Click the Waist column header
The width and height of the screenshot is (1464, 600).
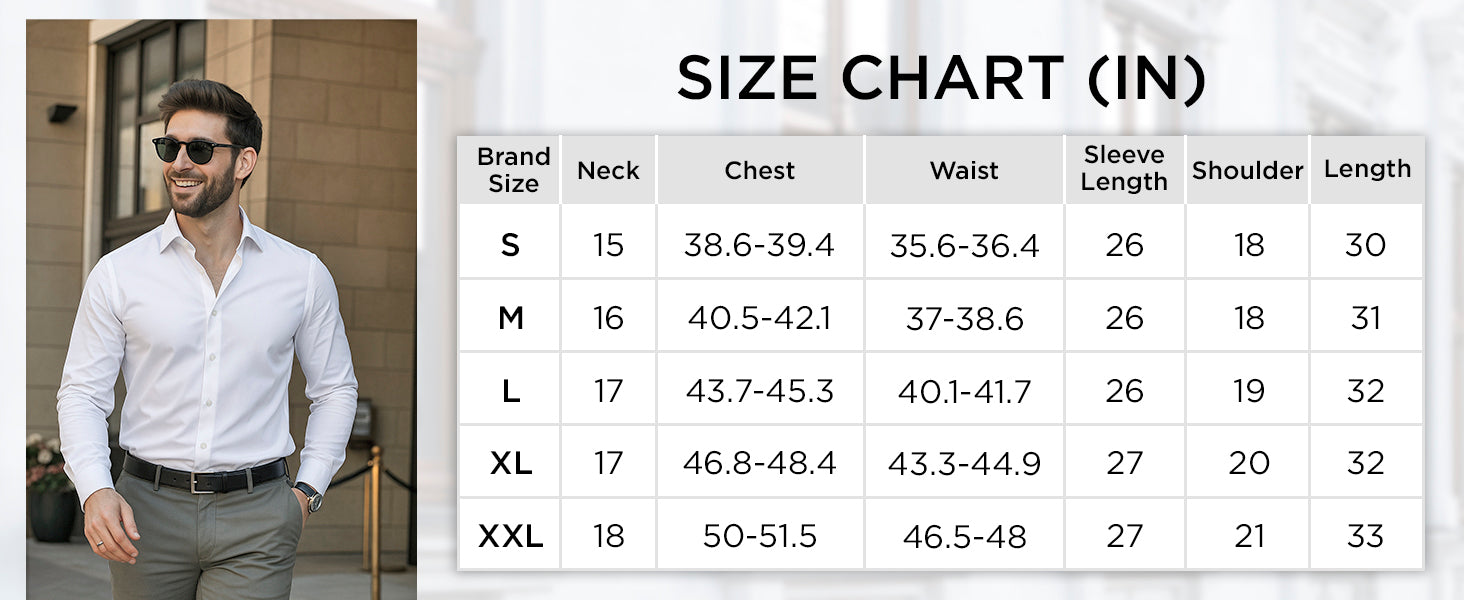click(964, 170)
